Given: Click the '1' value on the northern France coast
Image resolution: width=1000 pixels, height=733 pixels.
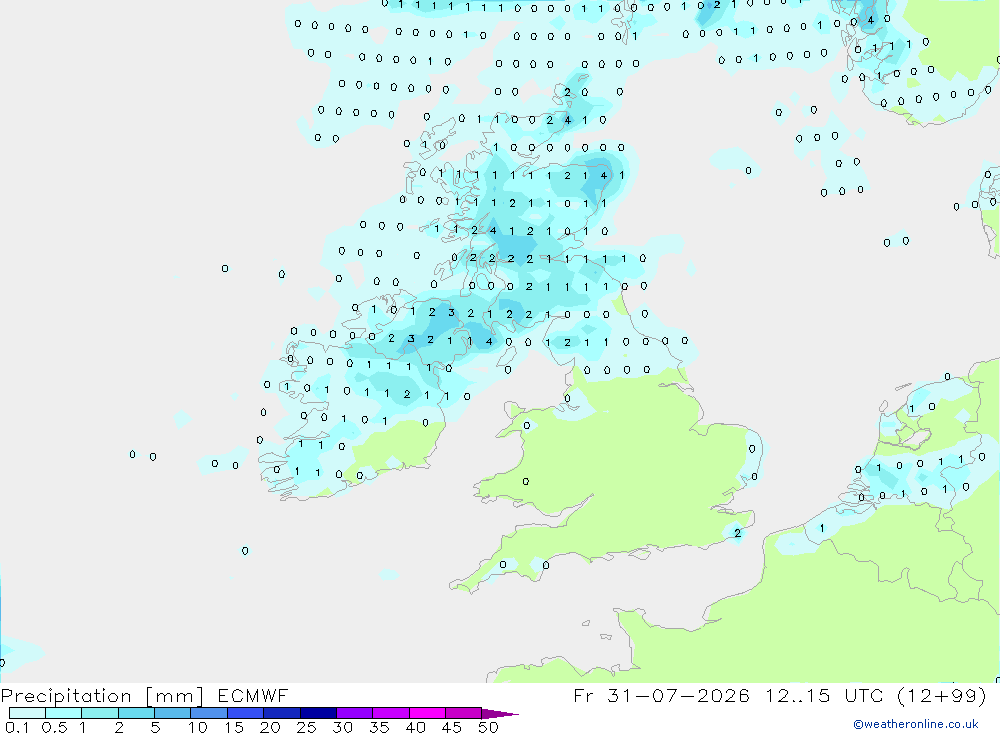Looking at the screenshot, I should [822, 528].
